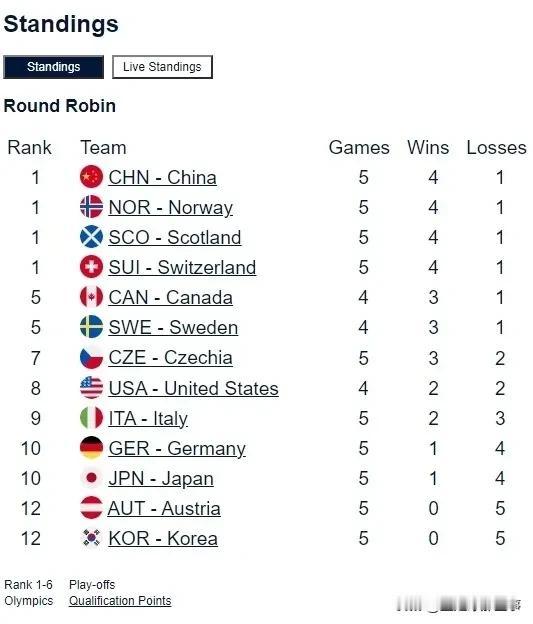Switch to the Live Standings tab
This screenshot has width=533, height=624.
point(162,67)
